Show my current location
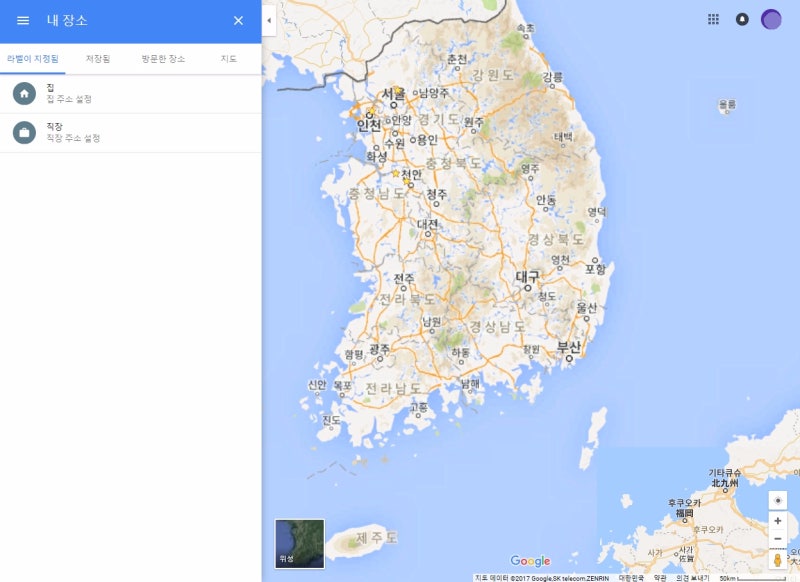 pyautogui.click(x=778, y=500)
